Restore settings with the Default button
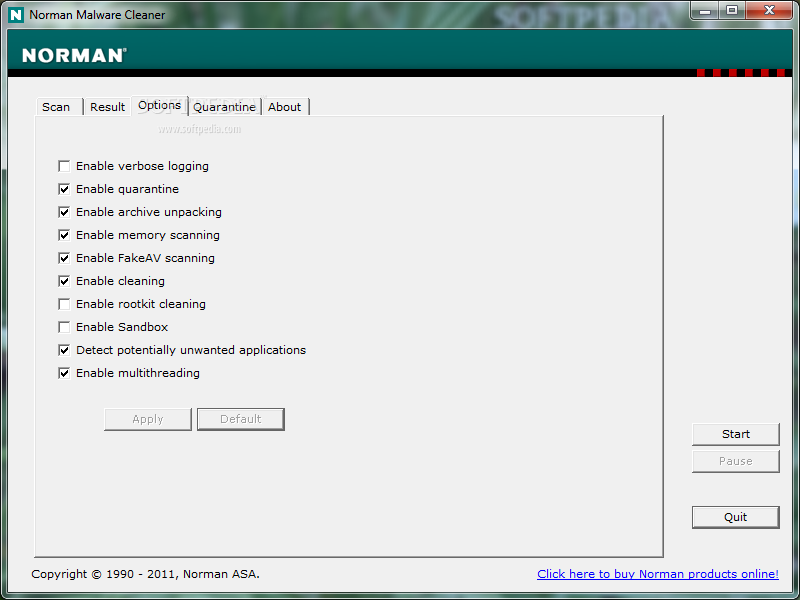Viewport: 800px width, 600px height. (x=241, y=419)
